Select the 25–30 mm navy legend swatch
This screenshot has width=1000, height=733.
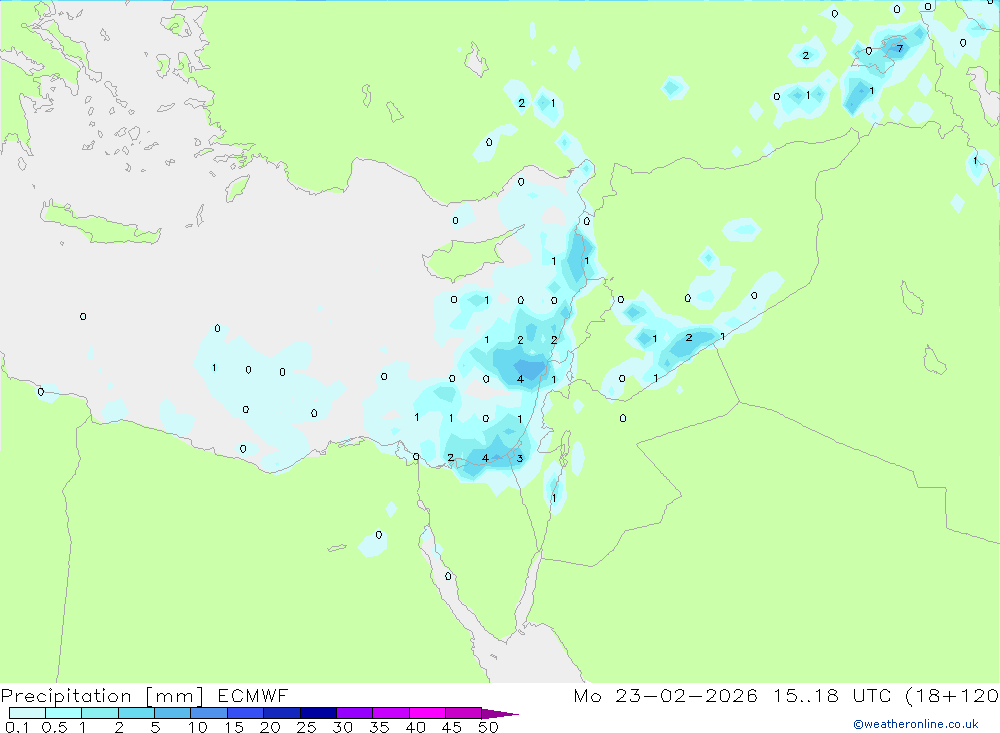coord(318,713)
